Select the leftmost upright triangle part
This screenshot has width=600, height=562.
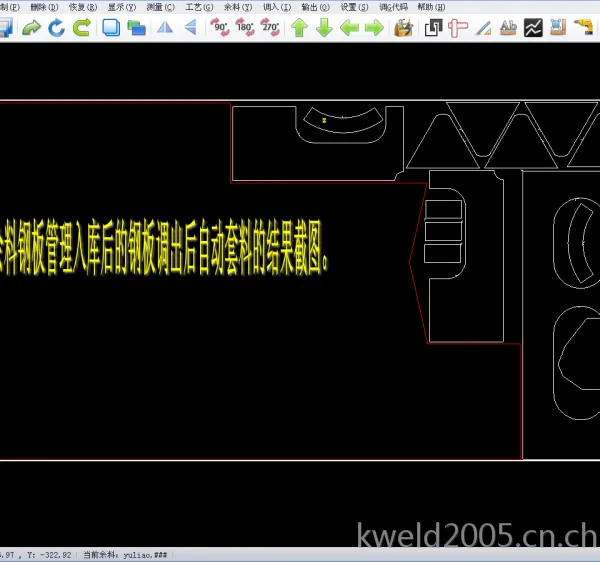point(443,141)
